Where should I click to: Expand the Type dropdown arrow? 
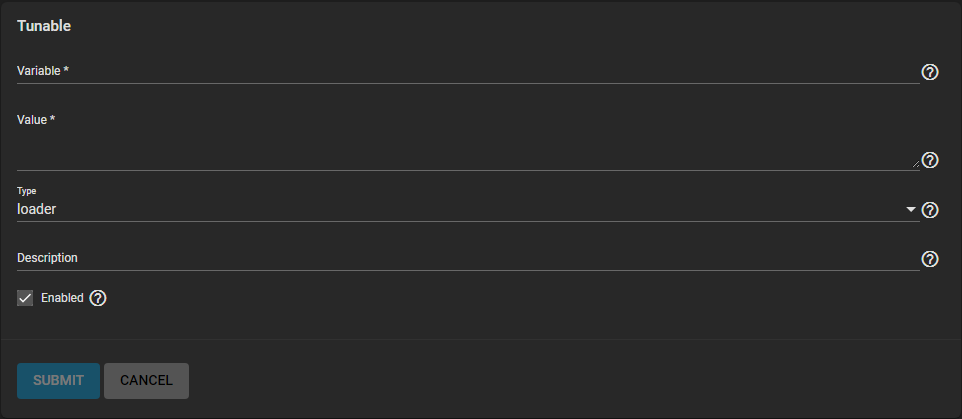pos(910,210)
